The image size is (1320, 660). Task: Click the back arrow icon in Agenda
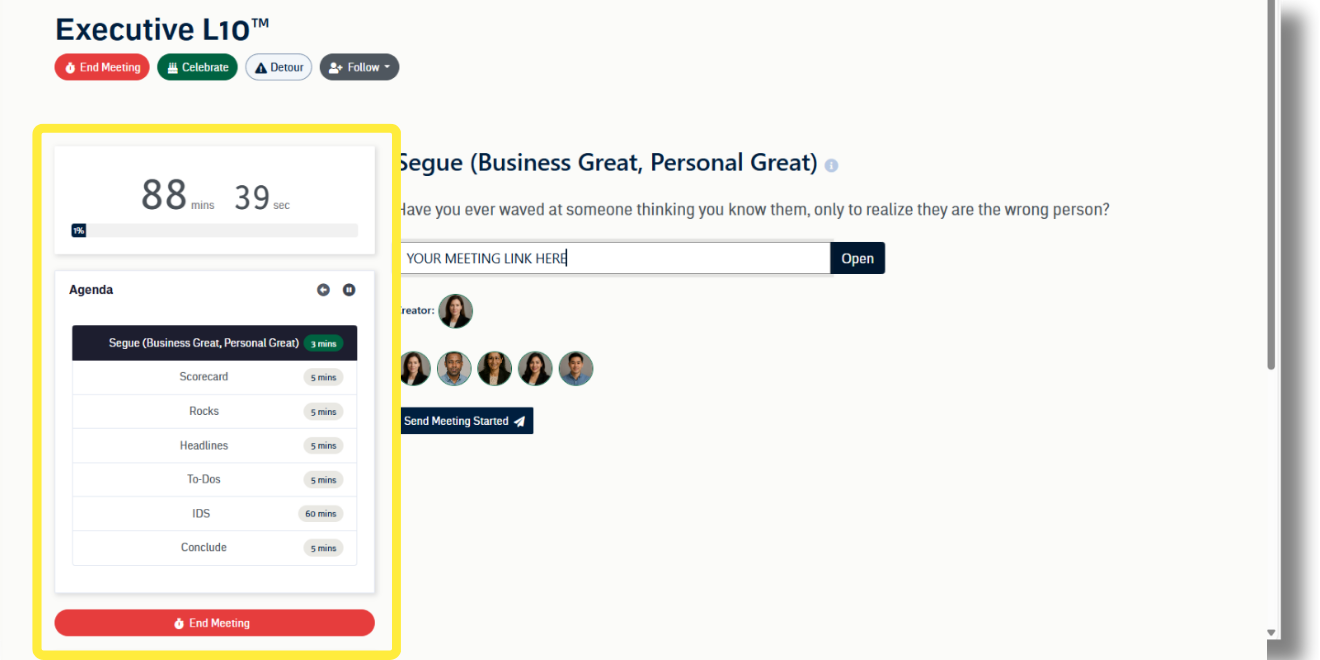[x=323, y=290]
